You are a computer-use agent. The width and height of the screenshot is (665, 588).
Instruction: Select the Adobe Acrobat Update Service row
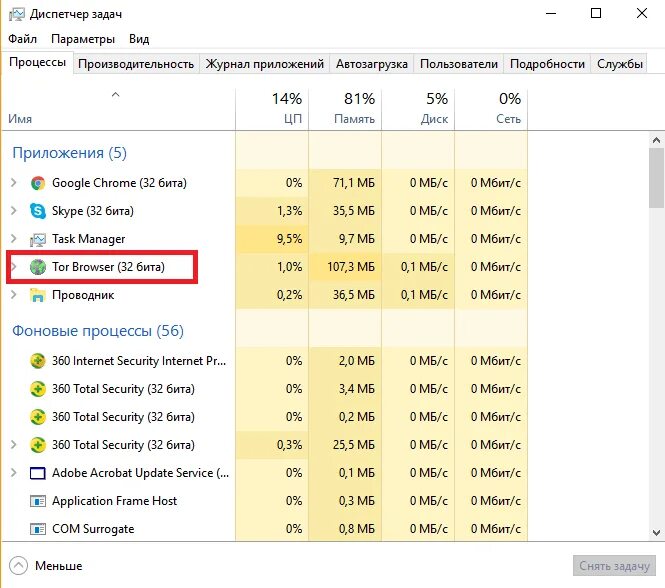point(265,473)
